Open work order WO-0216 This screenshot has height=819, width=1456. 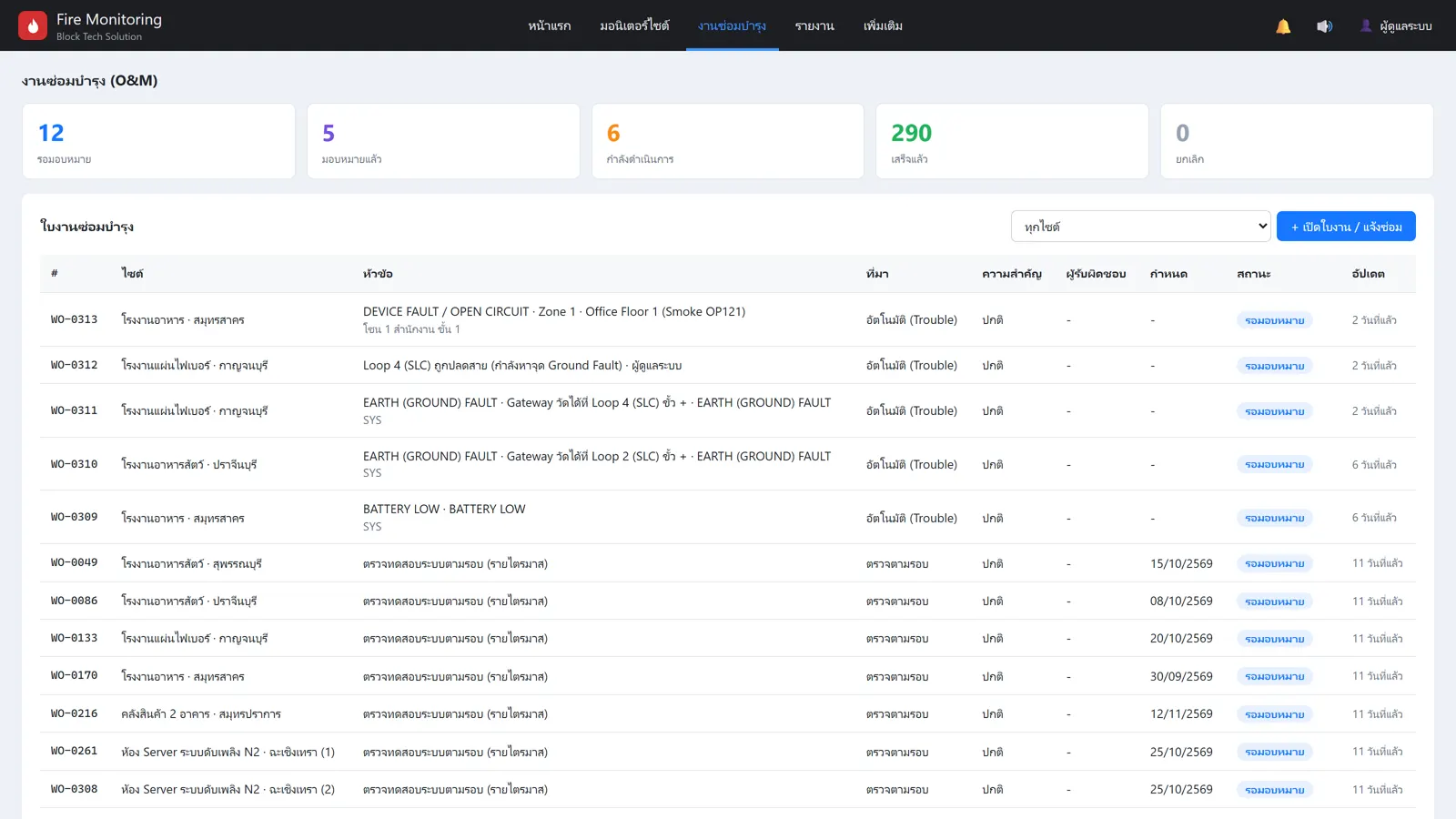click(x=728, y=713)
